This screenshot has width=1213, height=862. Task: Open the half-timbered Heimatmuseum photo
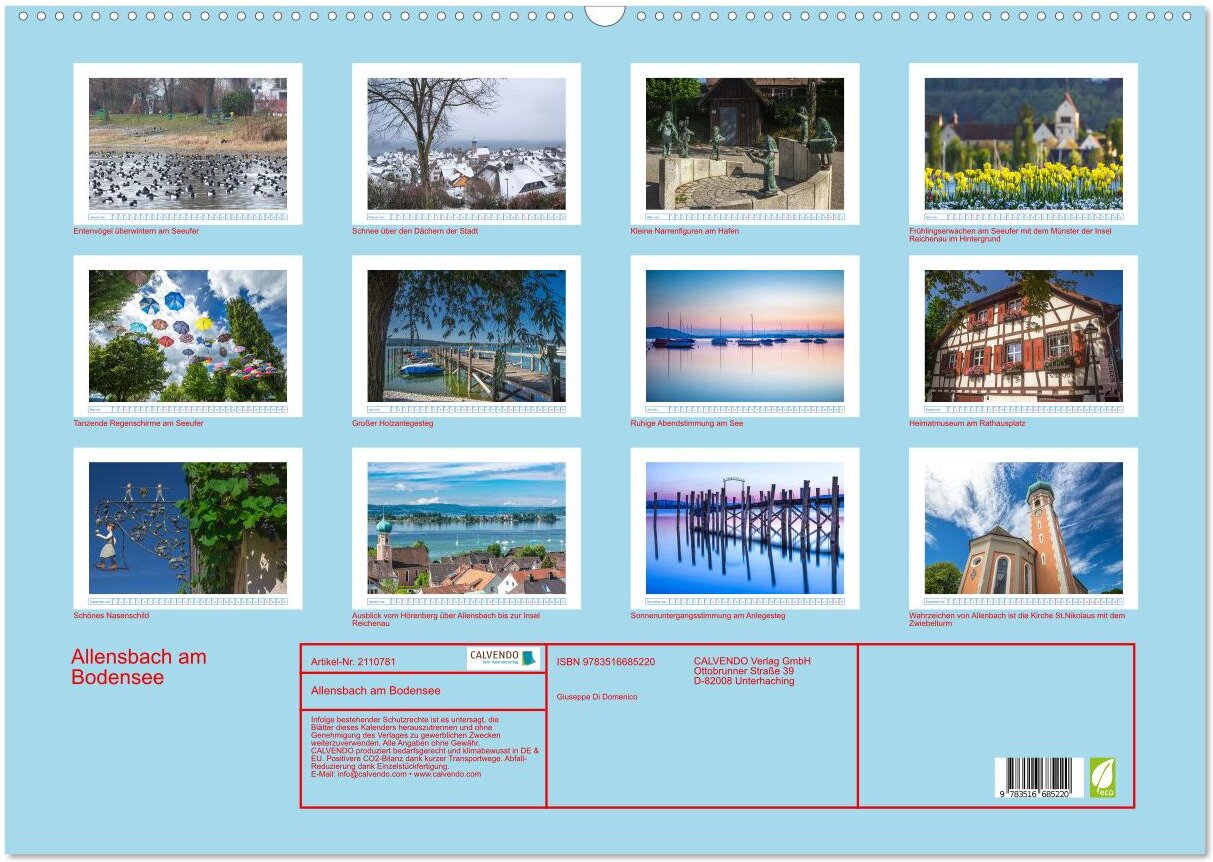pos(1023,335)
